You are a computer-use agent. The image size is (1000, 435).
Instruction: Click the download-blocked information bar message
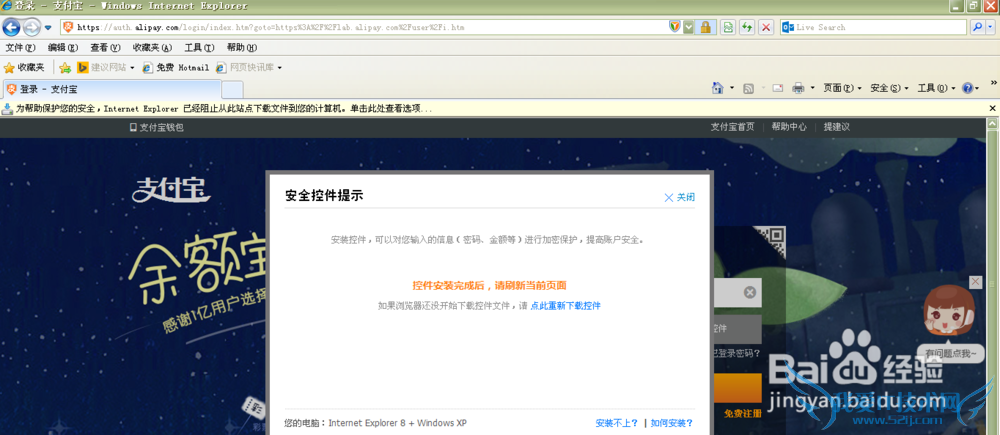223,108
